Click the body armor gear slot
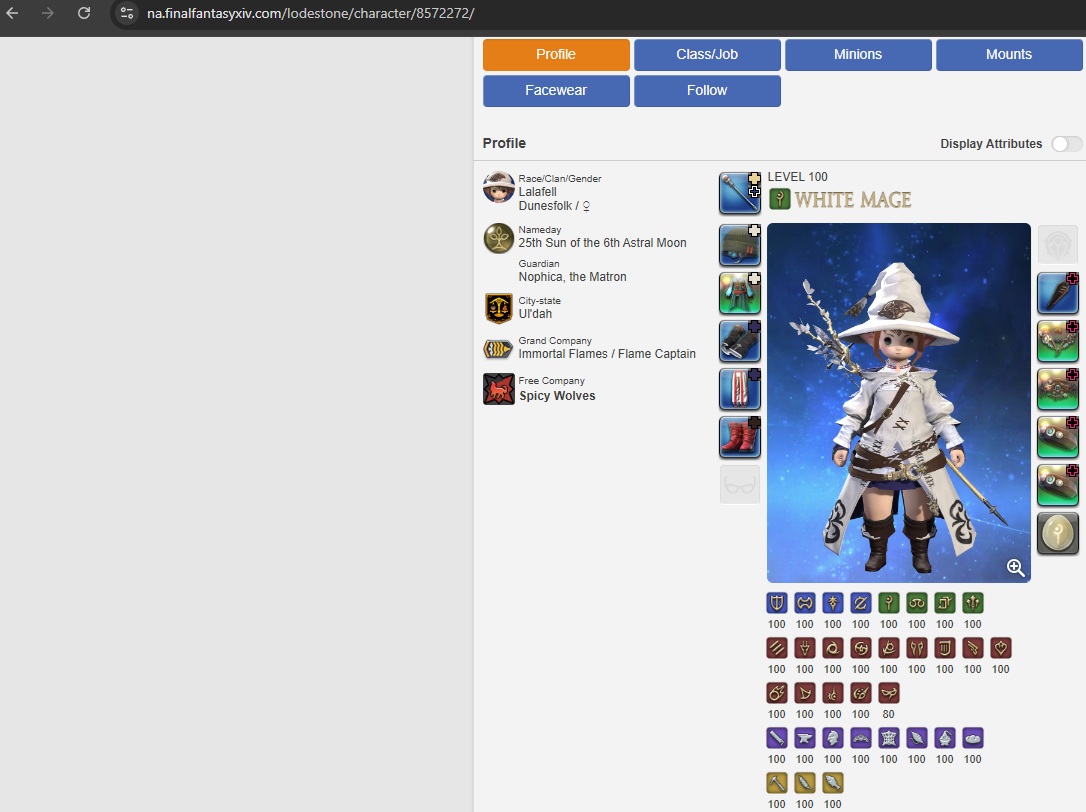The height and width of the screenshot is (812, 1086). click(740, 293)
